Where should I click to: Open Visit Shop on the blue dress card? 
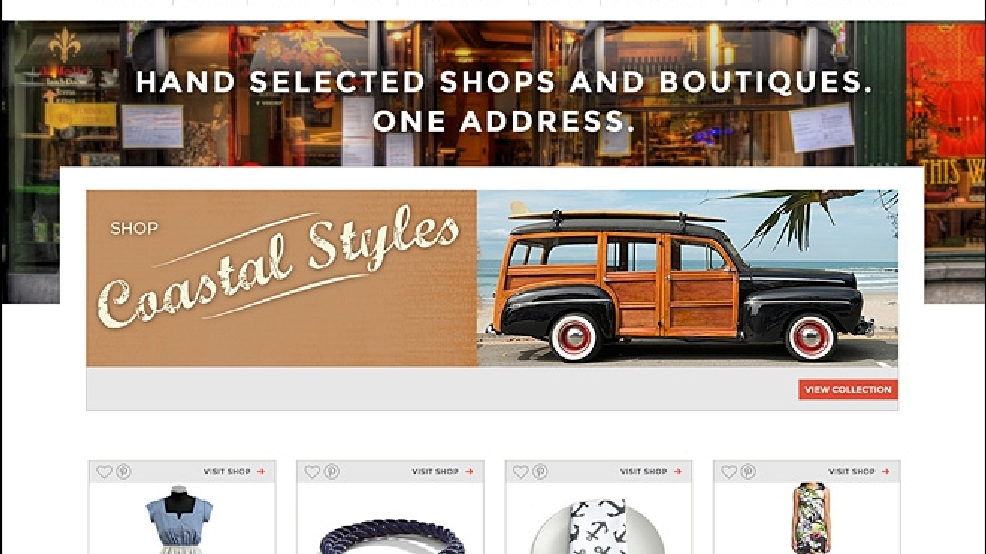tap(234, 471)
